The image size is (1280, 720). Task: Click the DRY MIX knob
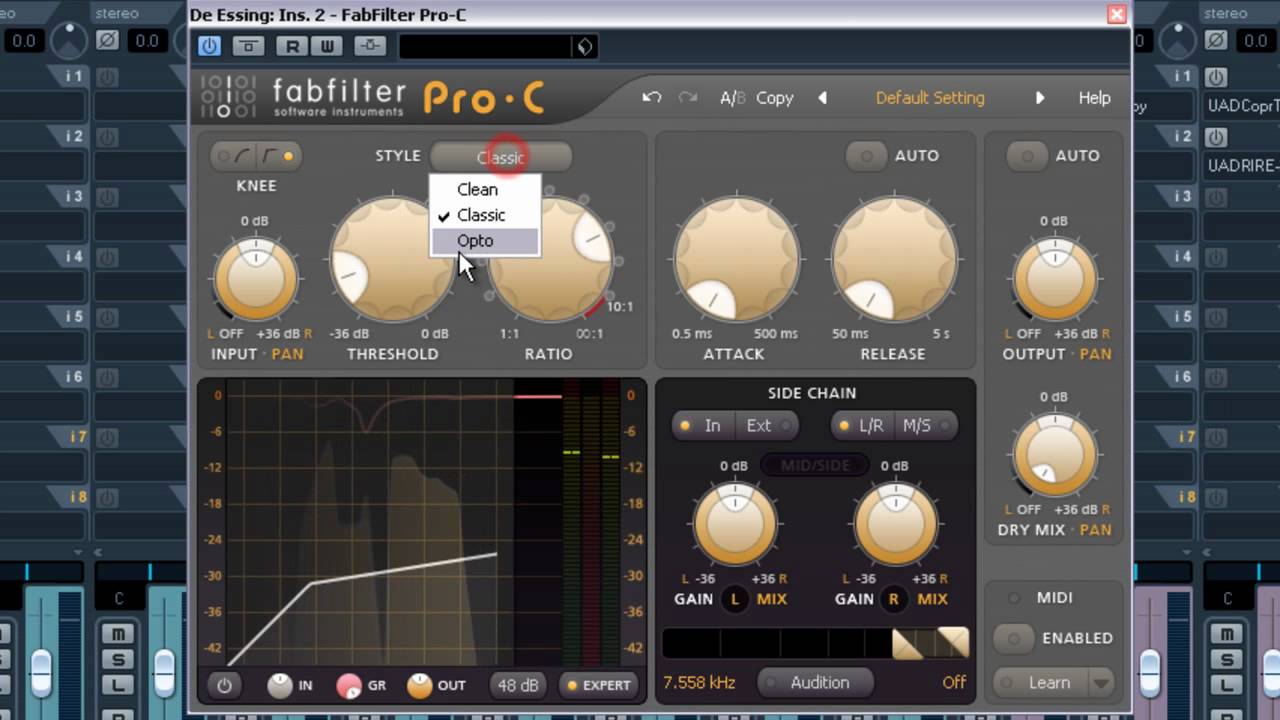coord(1055,455)
